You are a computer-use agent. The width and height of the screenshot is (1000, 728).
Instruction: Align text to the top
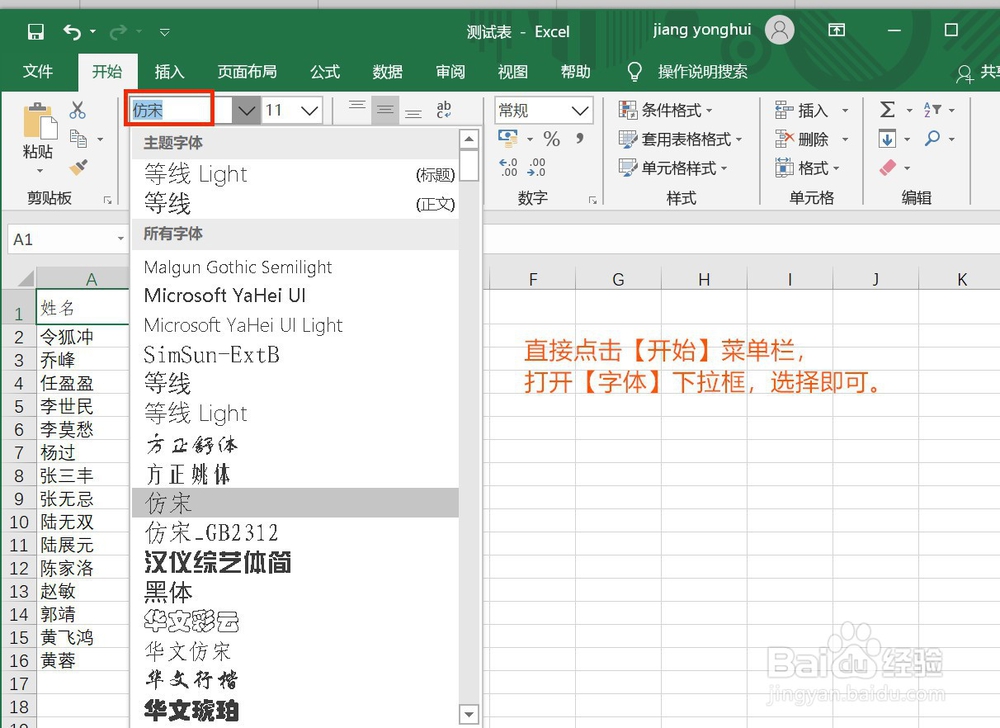point(357,104)
